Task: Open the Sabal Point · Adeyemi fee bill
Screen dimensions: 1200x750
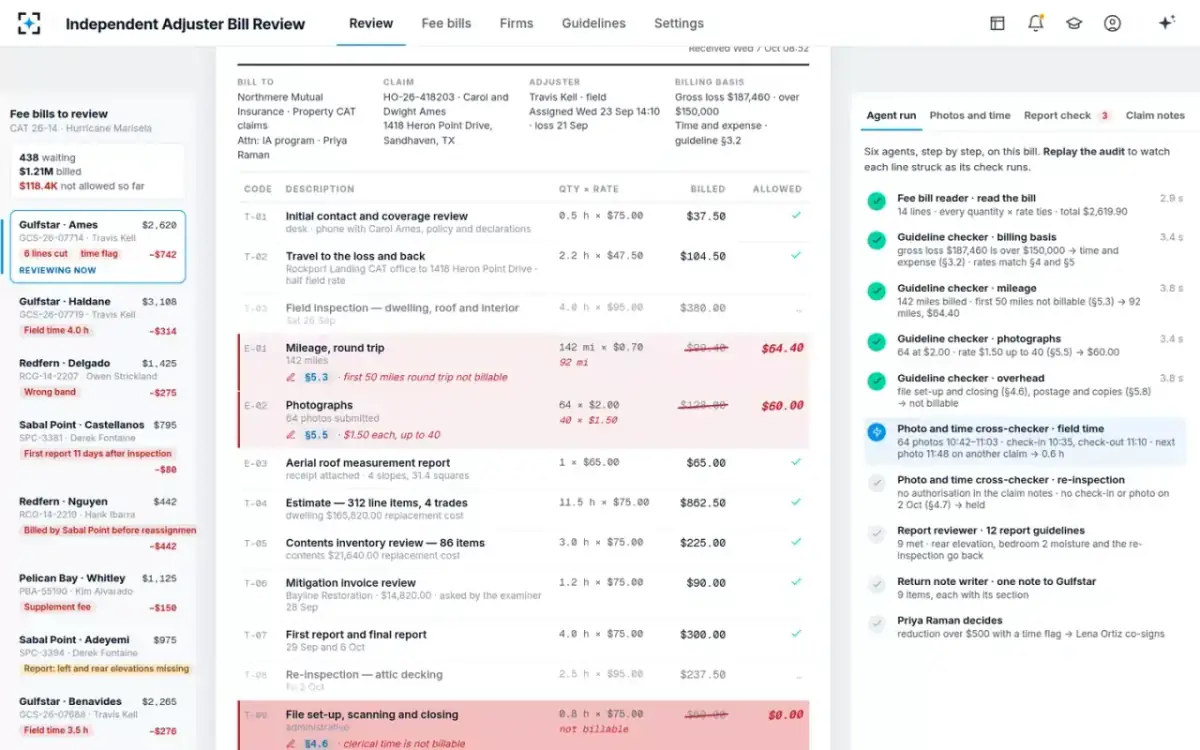Action: coord(98,656)
